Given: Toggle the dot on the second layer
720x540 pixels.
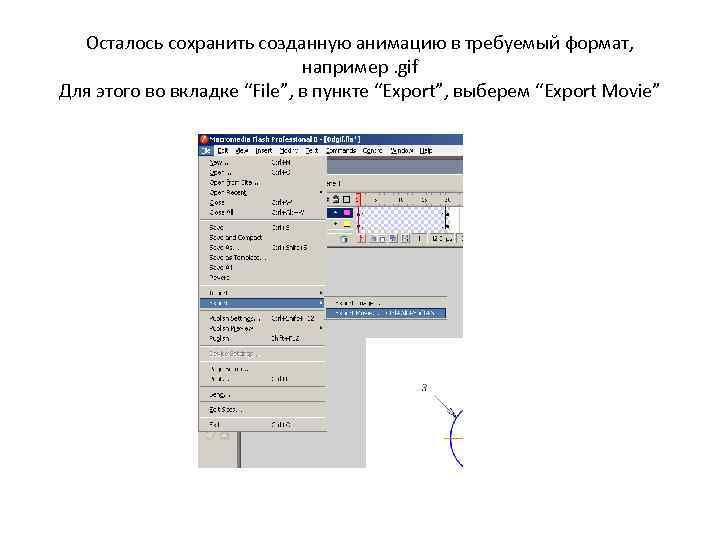Looking at the screenshot, I should [336, 224].
